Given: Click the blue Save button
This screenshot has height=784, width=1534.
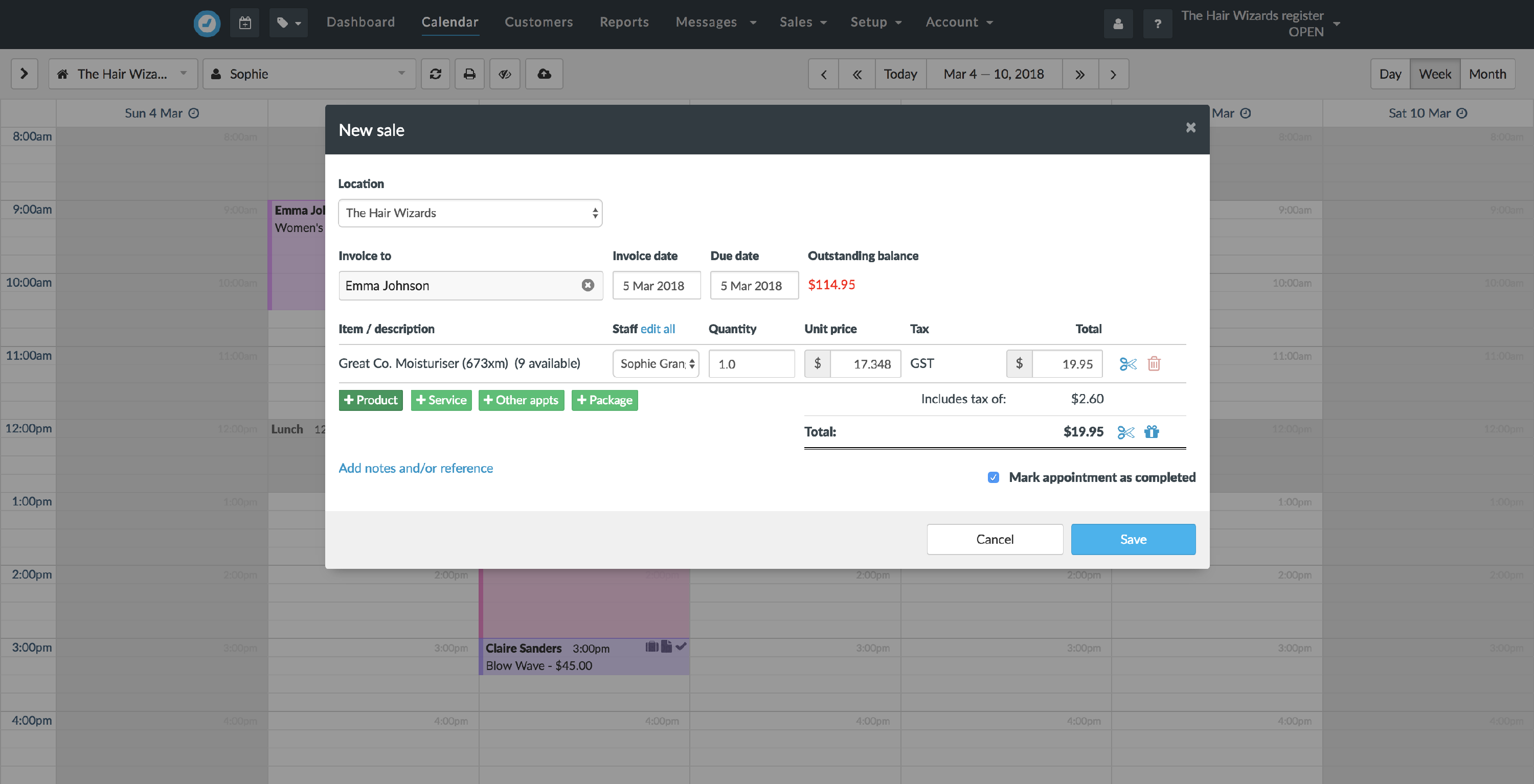Looking at the screenshot, I should click(1133, 539).
